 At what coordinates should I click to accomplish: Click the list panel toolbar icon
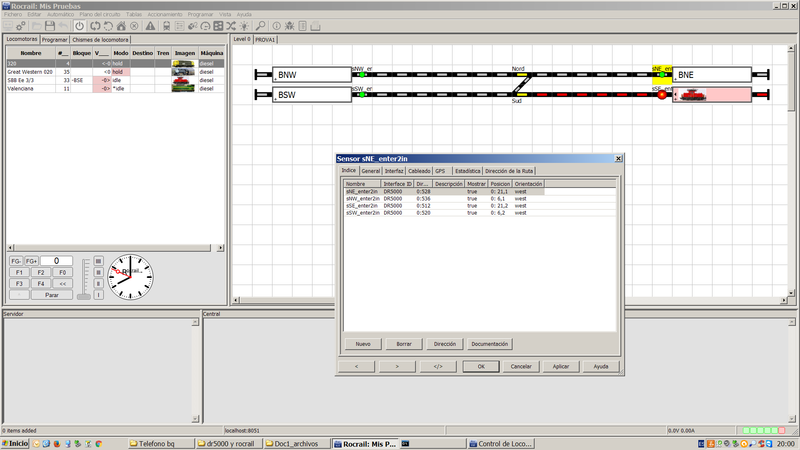tap(180, 26)
